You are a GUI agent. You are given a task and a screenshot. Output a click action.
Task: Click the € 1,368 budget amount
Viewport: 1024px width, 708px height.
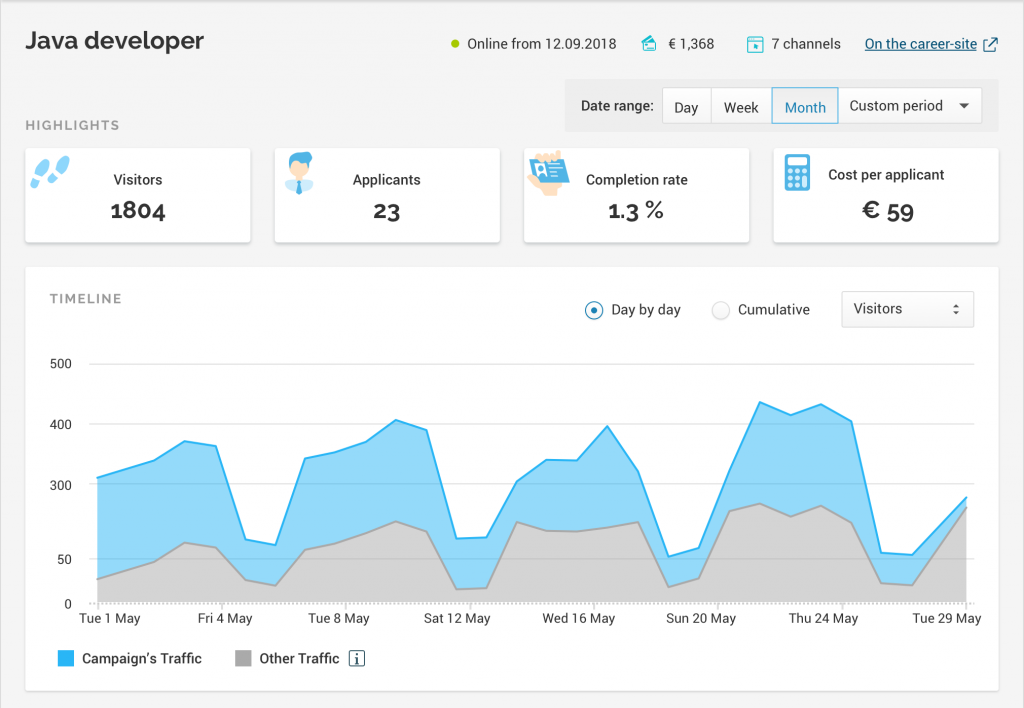[x=691, y=44]
